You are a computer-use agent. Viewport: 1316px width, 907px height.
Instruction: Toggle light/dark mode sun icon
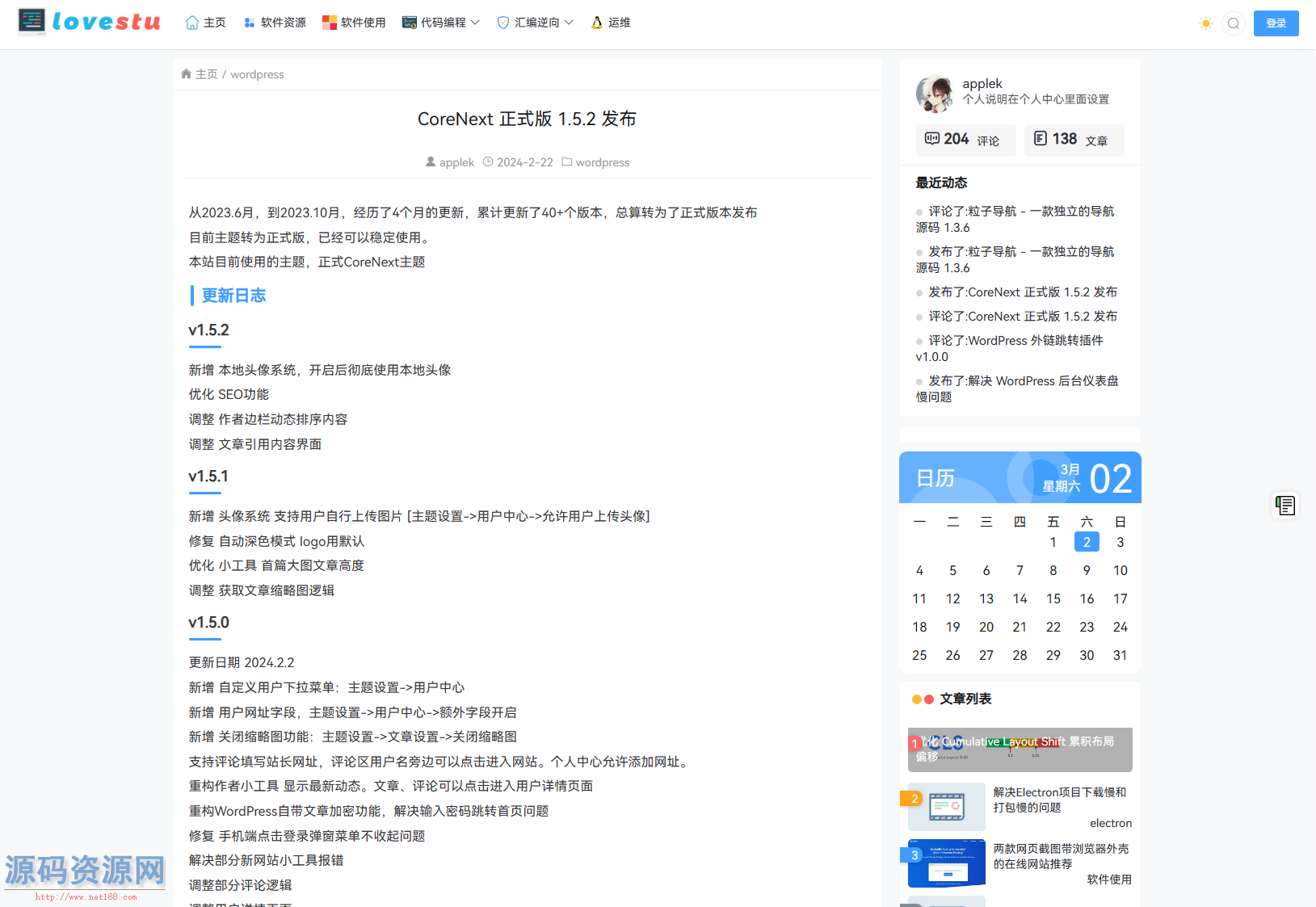pyautogui.click(x=1206, y=23)
